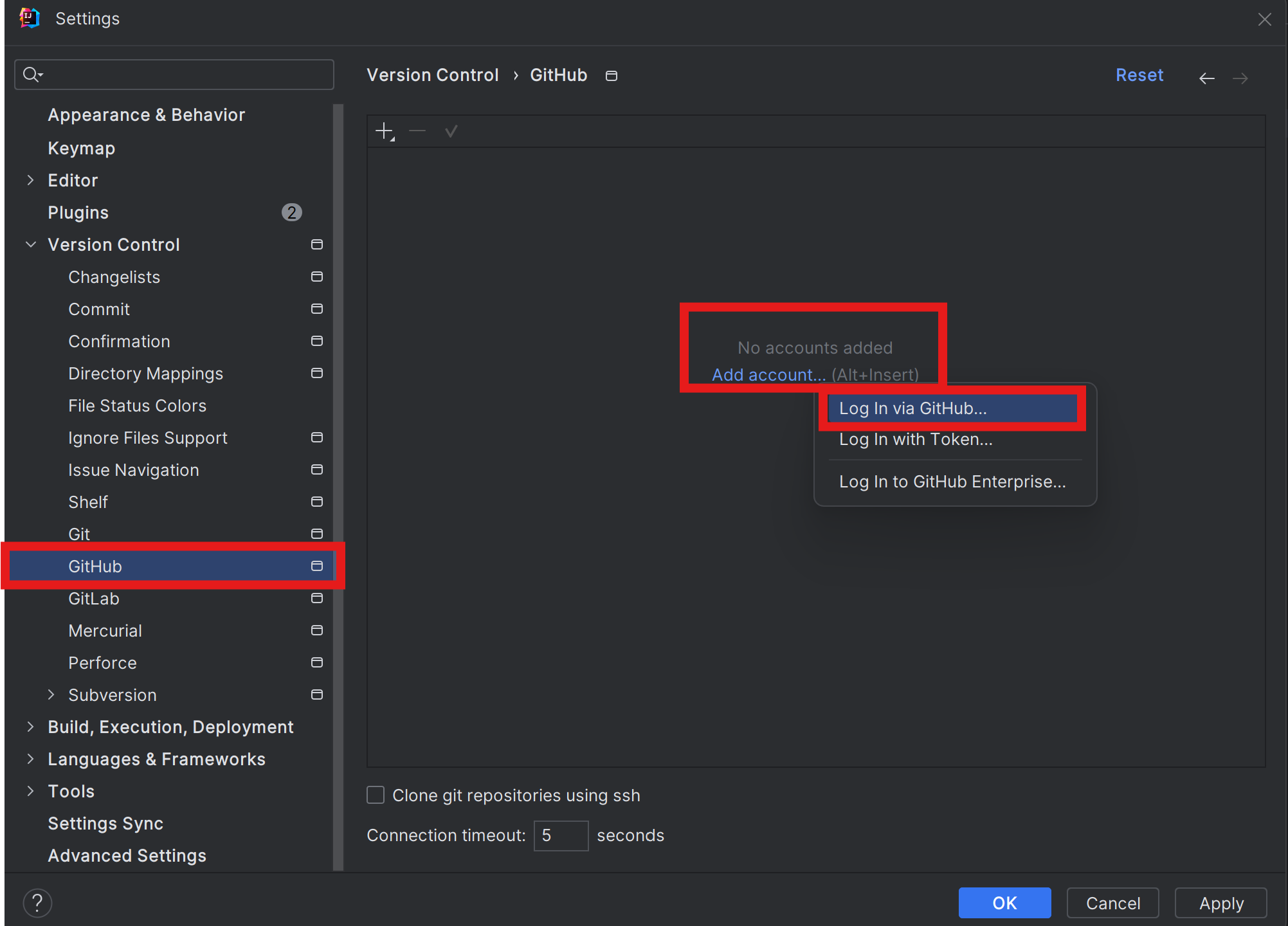Click the back navigation arrow

pos(1206,78)
